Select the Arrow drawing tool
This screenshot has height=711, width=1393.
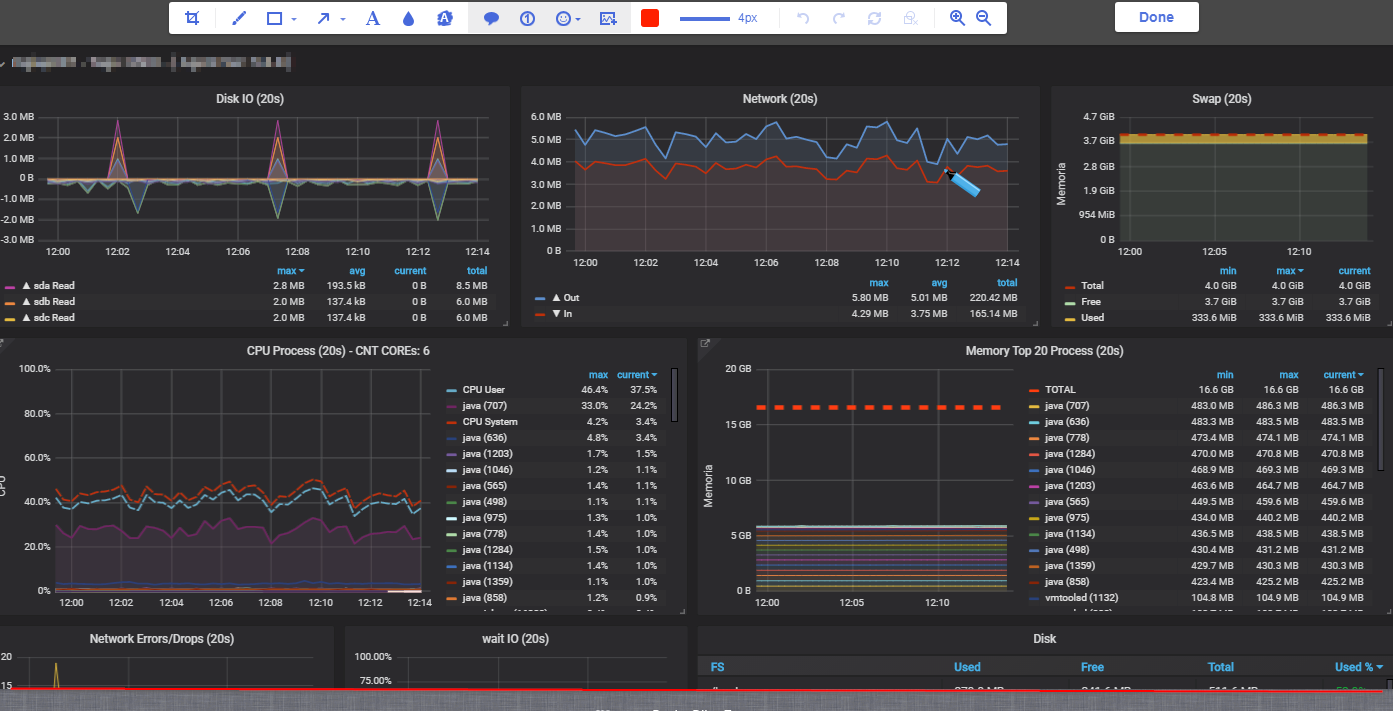324,18
